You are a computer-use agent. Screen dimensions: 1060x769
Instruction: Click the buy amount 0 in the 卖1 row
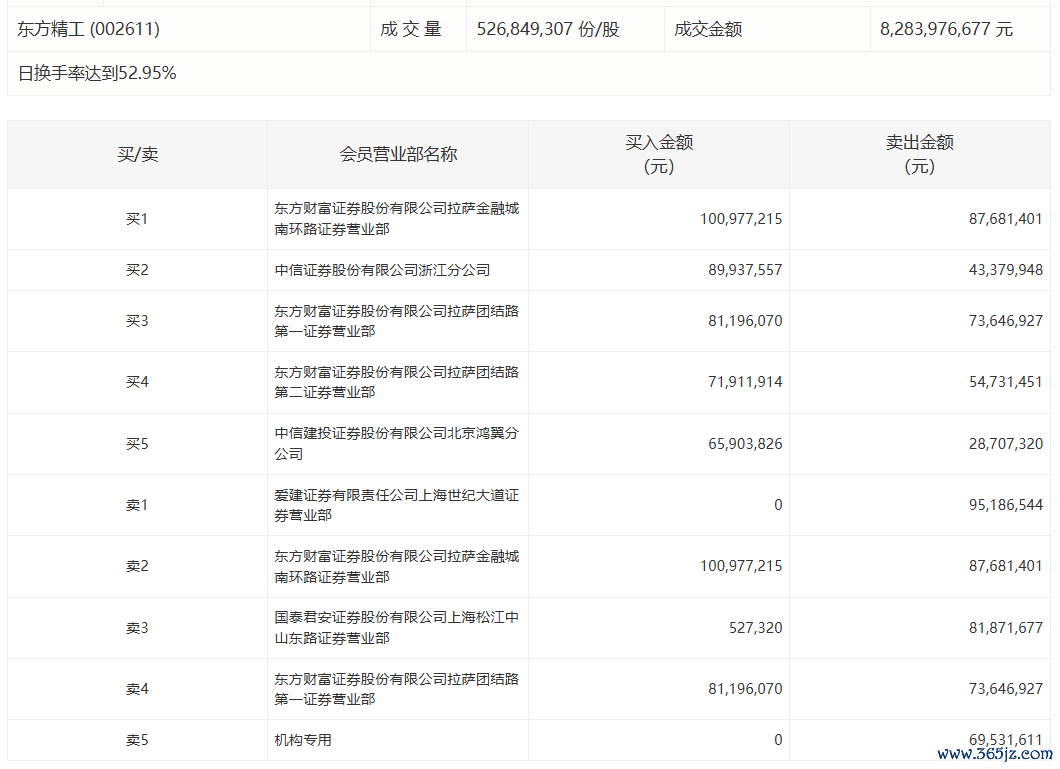(x=778, y=505)
